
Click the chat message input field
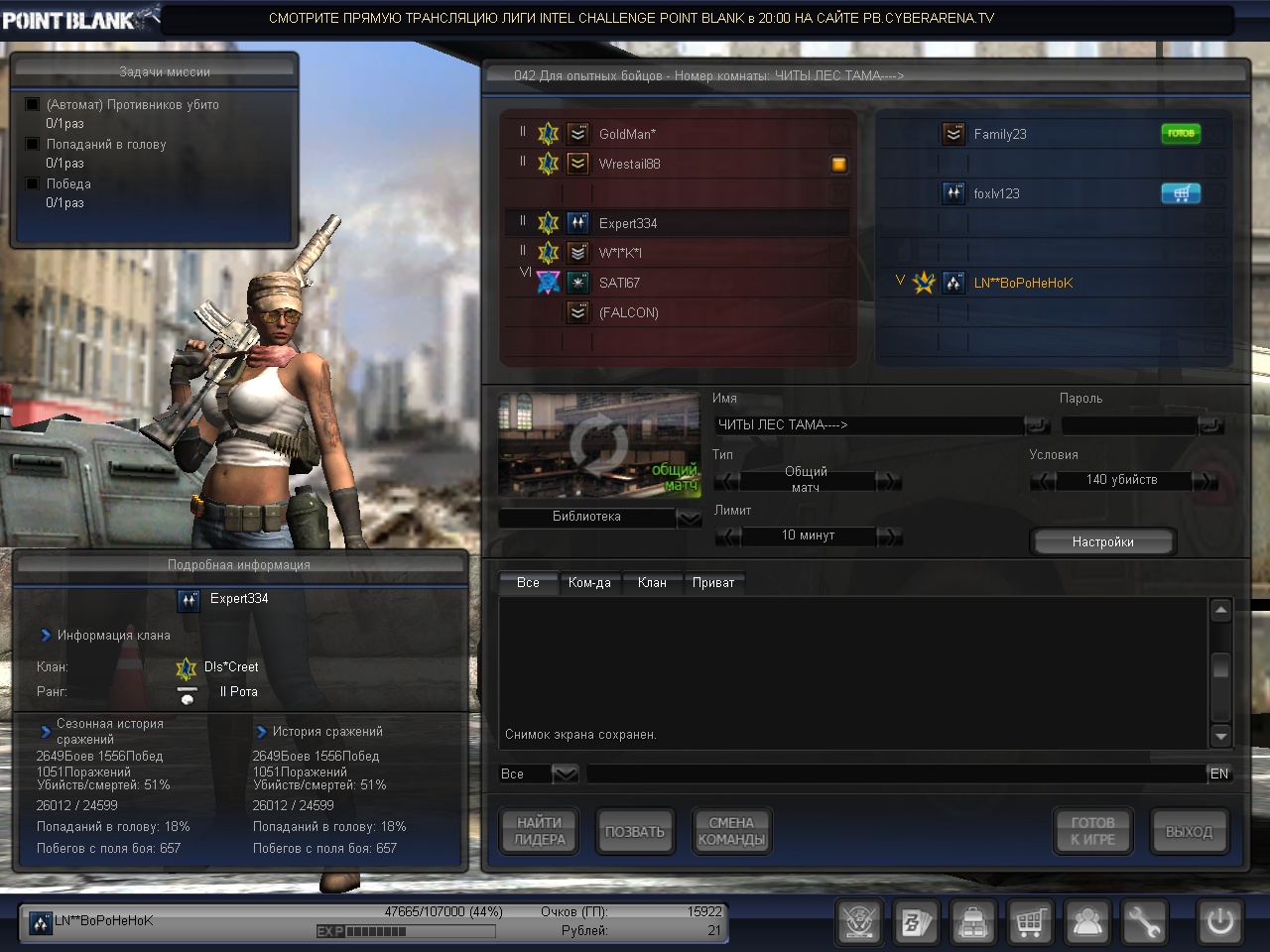[896, 773]
